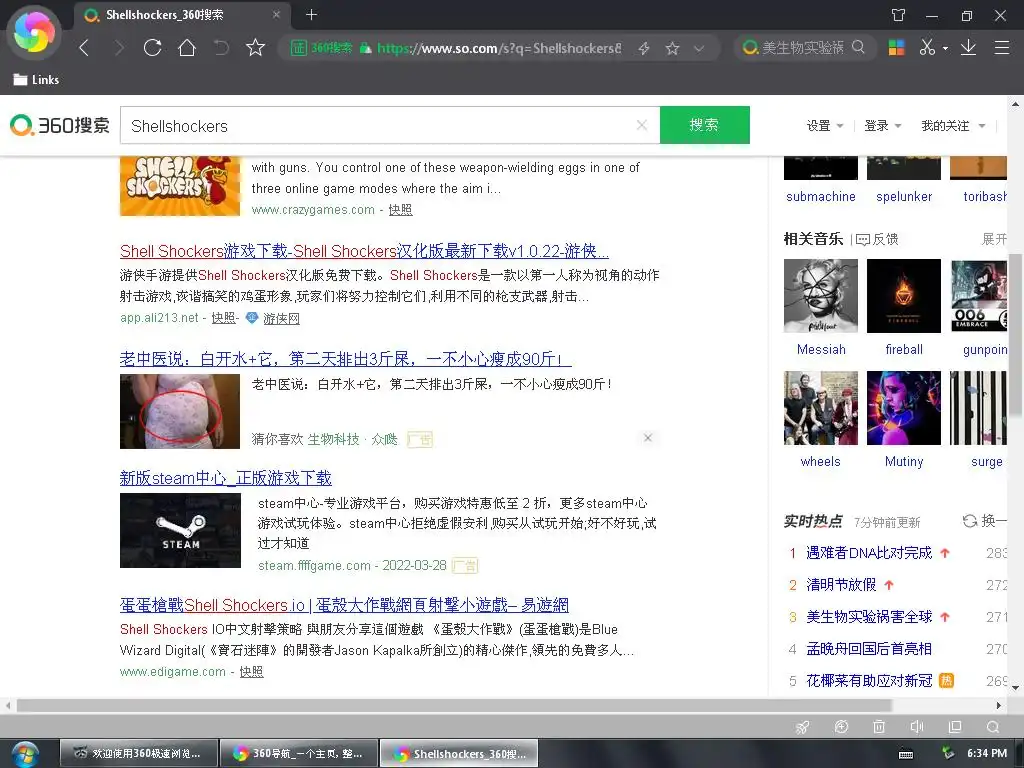Open hot topic 孟晚舟回国后首亮相
Image resolution: width=1024 pixels, height=768 pixels.
869,648
